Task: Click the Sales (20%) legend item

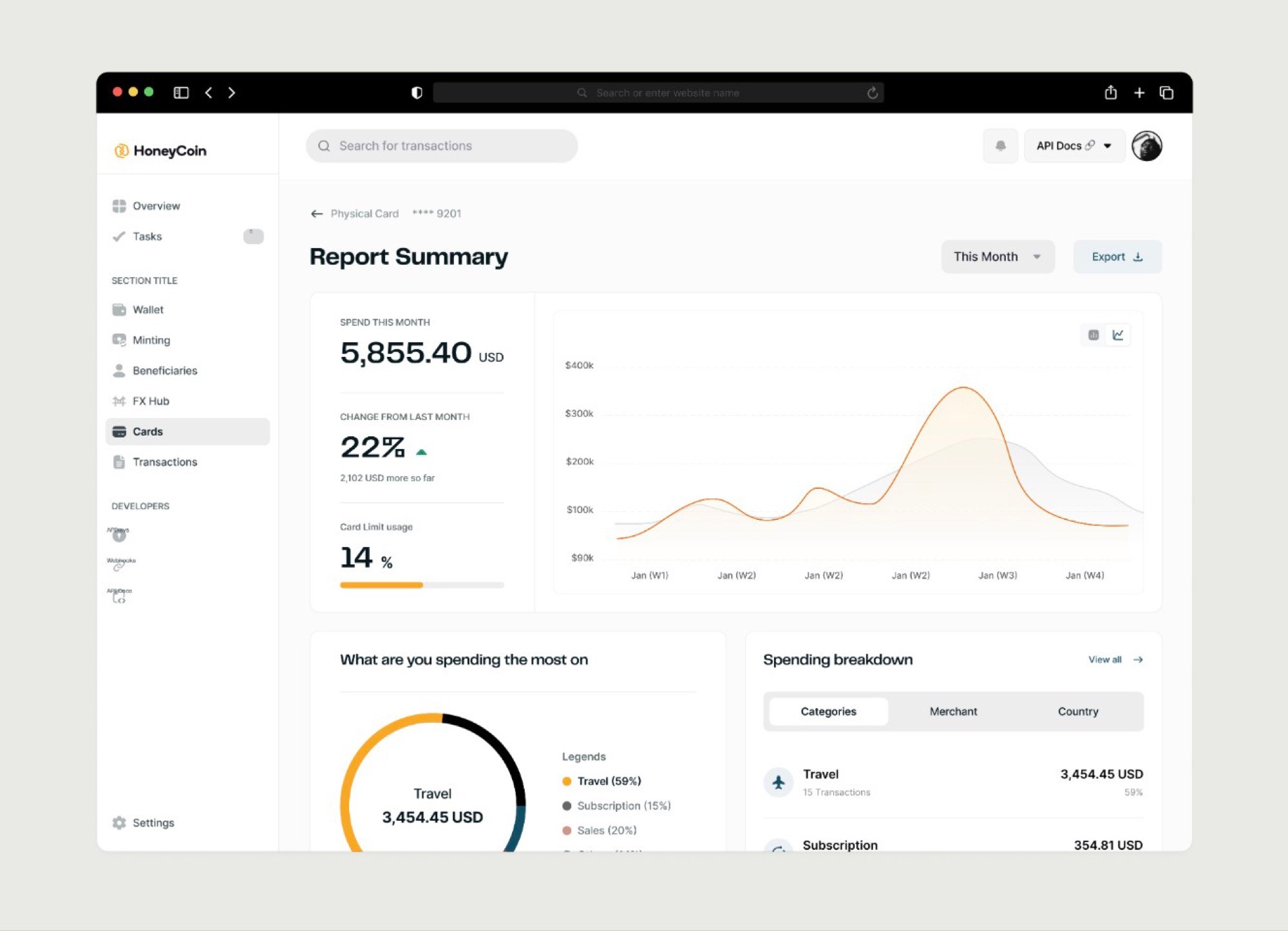Action: pyautogui.click(x=599, y=830)
